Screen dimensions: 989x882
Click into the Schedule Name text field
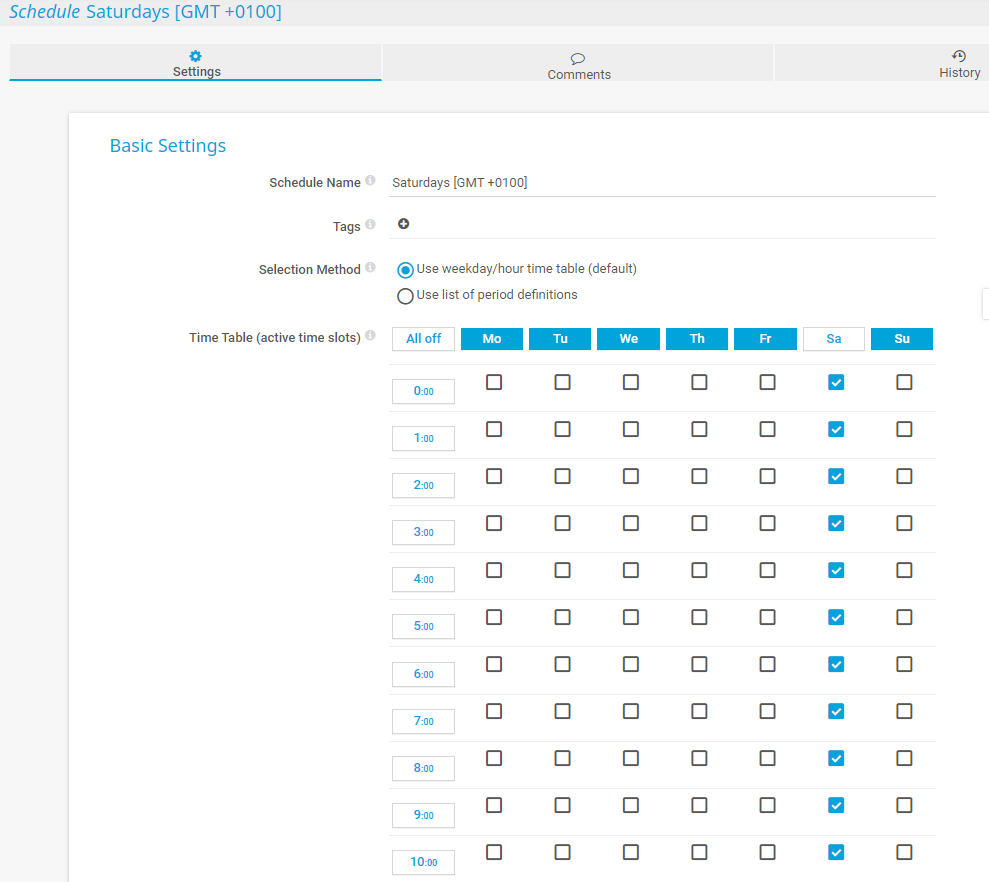tap(662, 183)
